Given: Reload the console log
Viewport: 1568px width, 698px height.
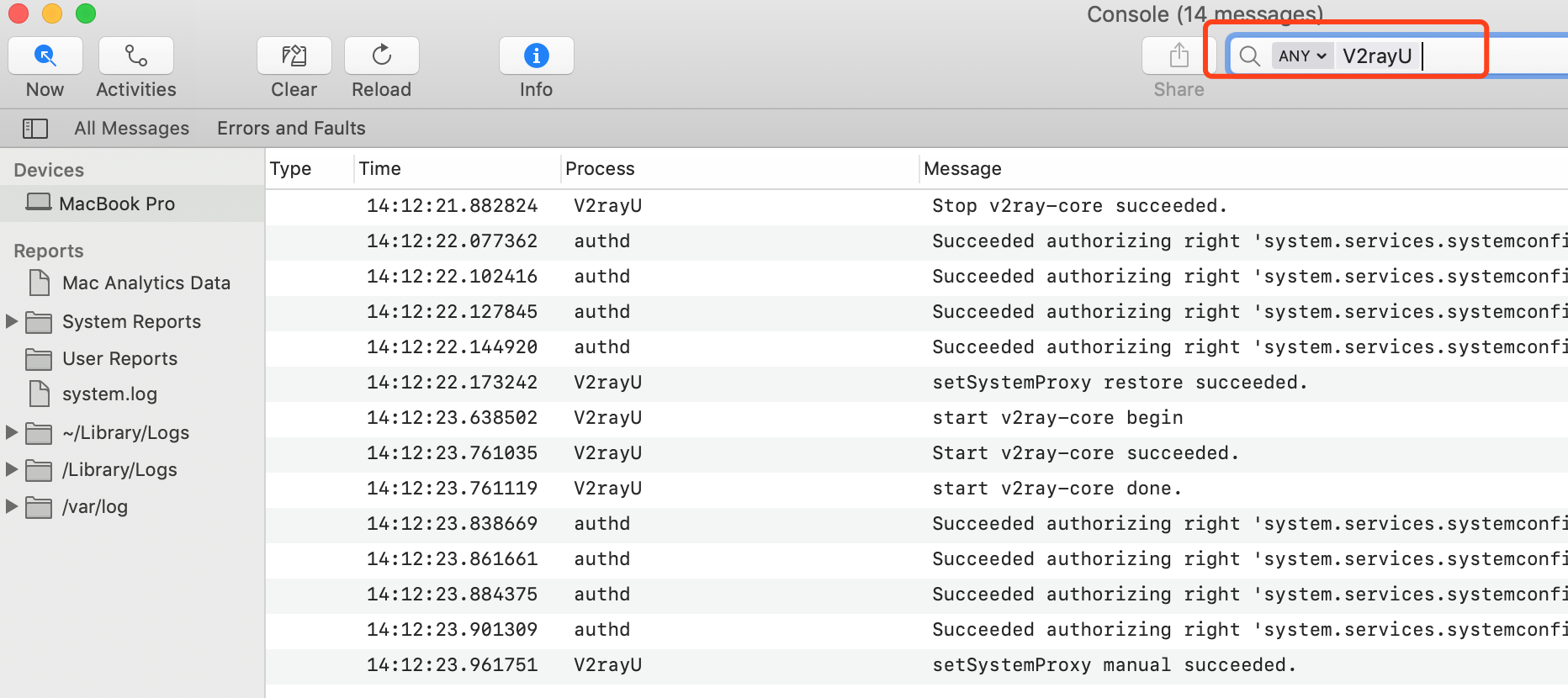Looking at the screenshot, I should click(381, 56).
